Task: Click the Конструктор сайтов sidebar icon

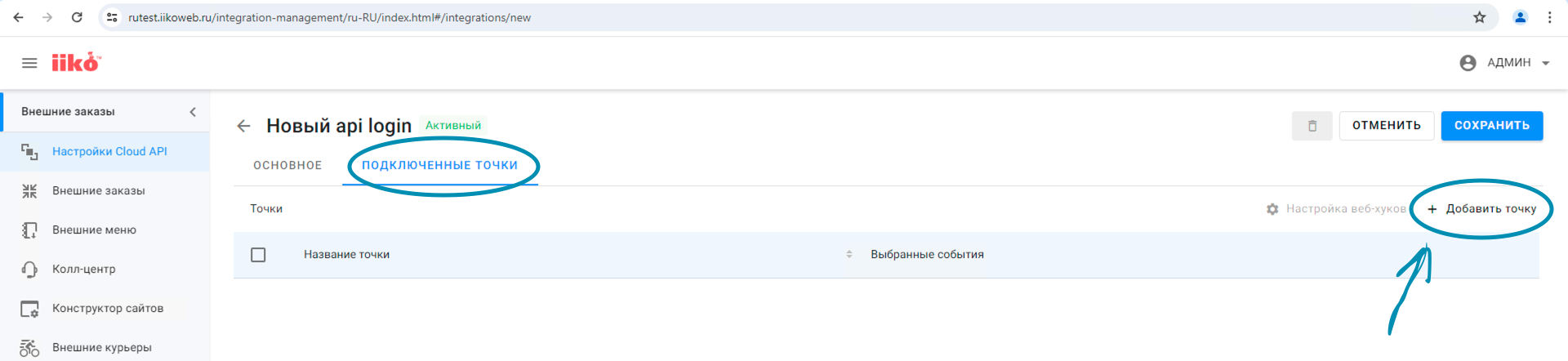Action: tap(29, 309)
